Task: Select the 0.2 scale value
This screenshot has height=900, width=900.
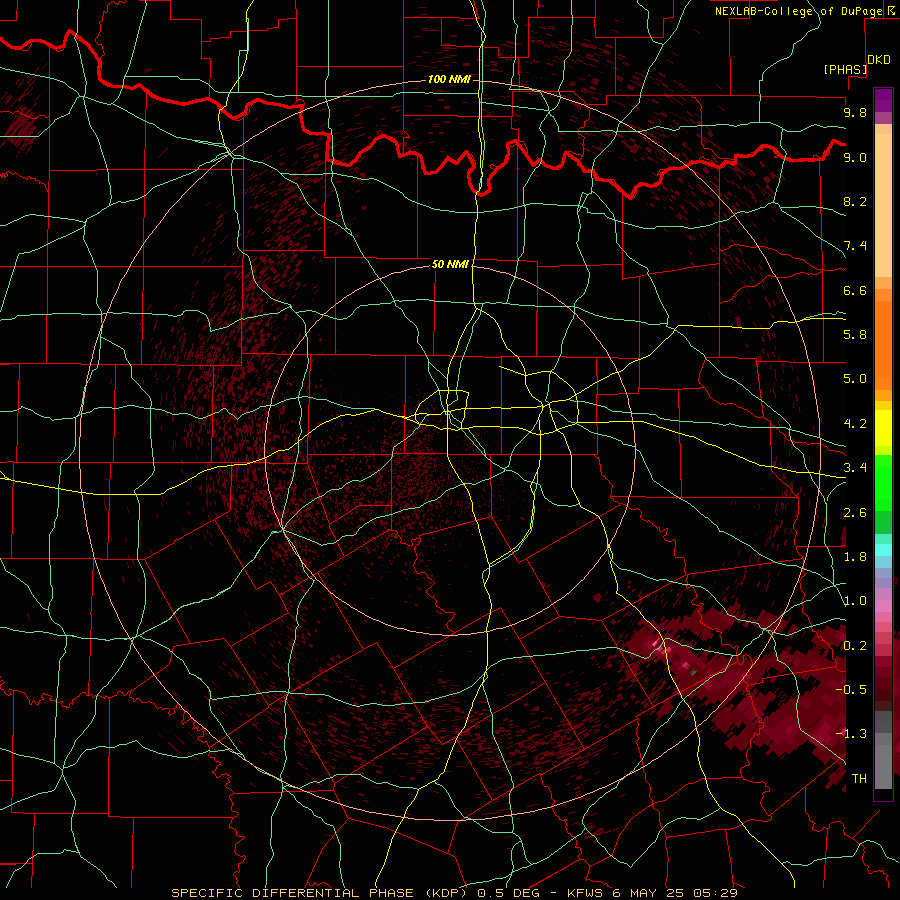Action: [x=855, y=646]
